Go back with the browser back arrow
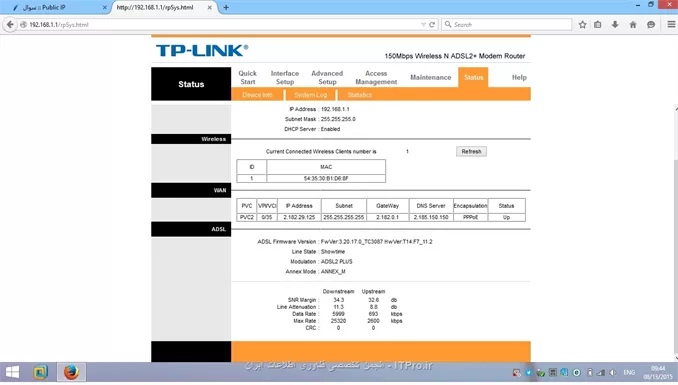This screenshot has height=385, width=678. [10, 25]
